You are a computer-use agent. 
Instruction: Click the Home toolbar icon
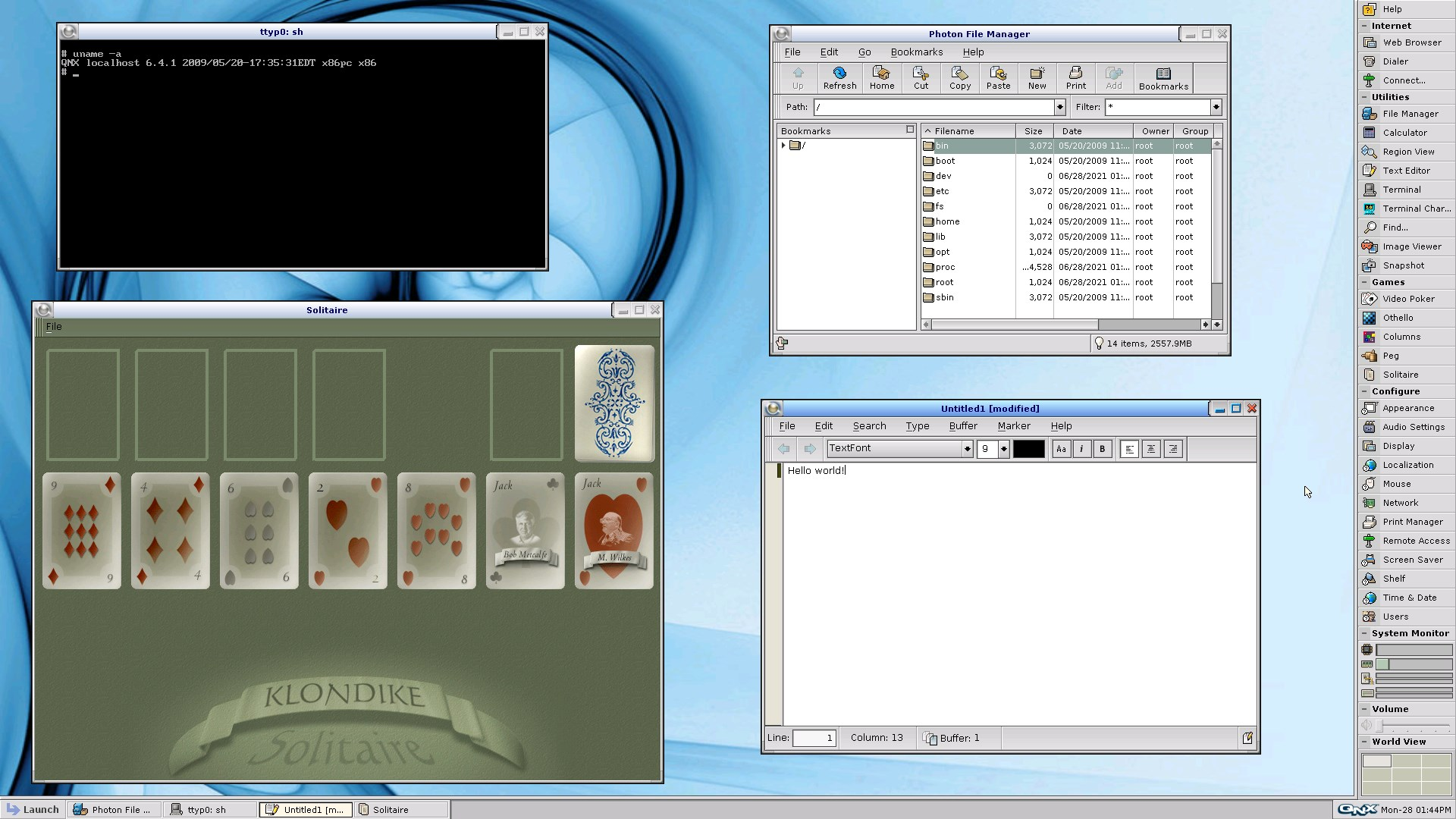coord(881,77)
